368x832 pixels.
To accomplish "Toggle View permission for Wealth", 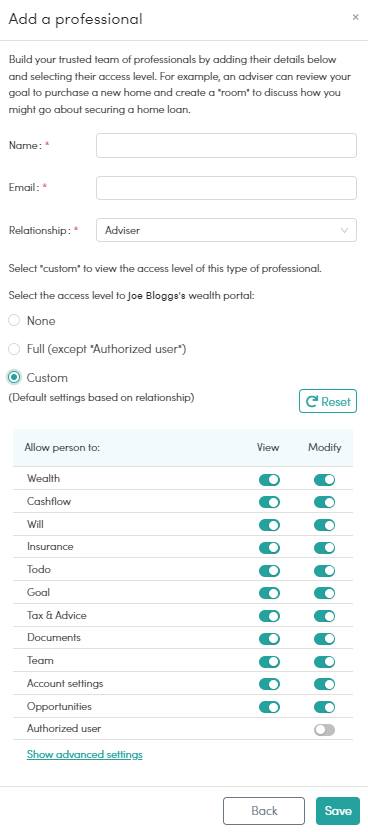I will coord(269,480).
